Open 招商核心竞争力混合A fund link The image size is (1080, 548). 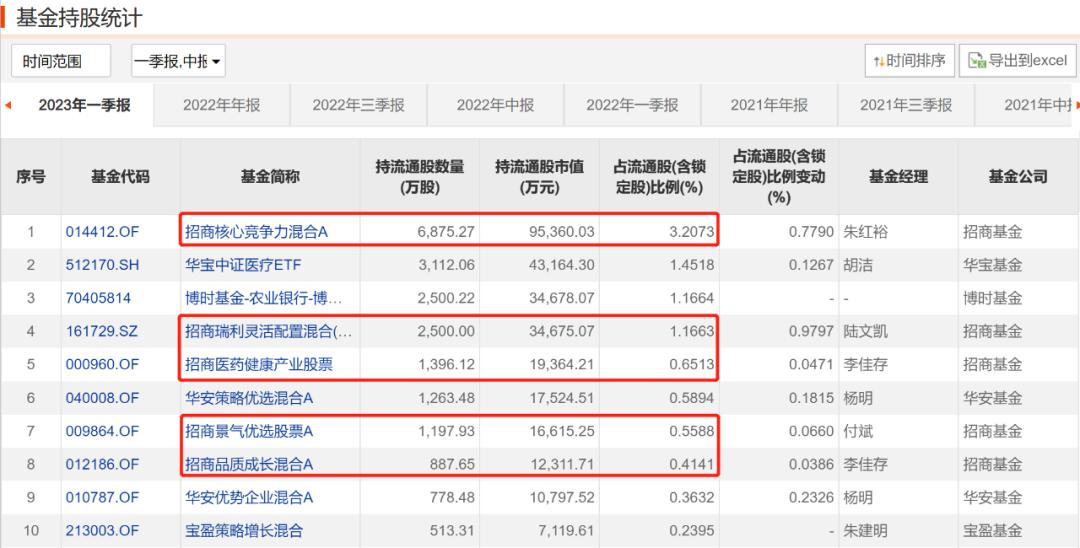pos(256,232)
